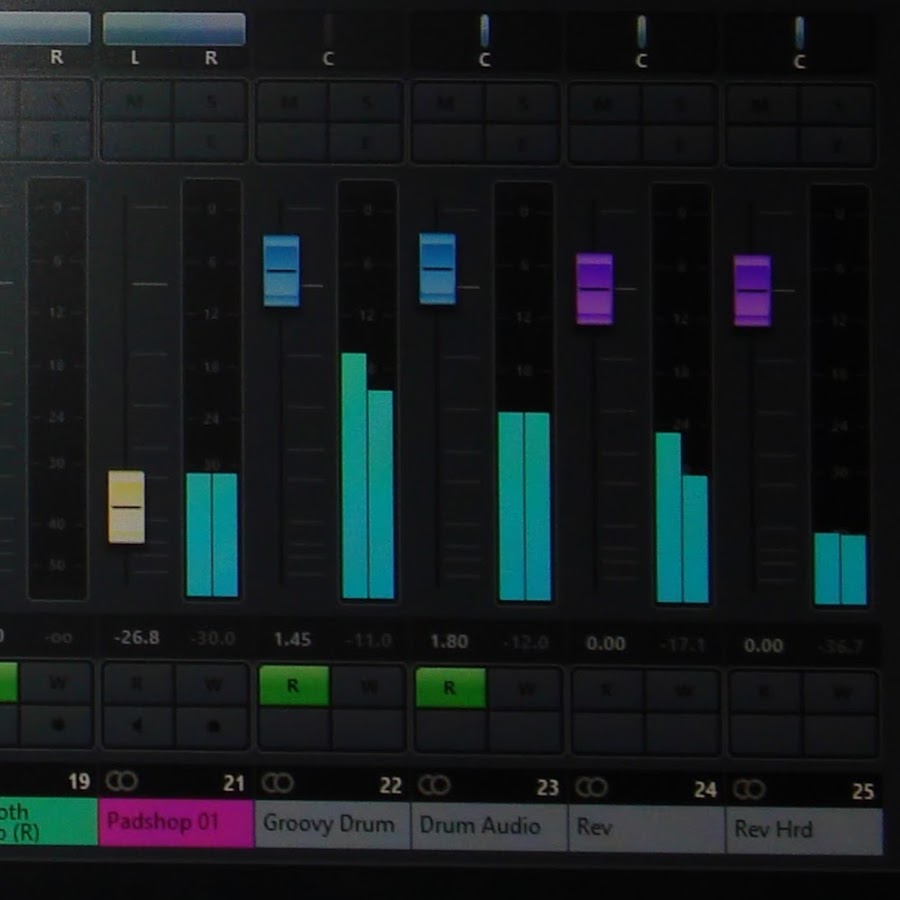Open Edit Channel Settings for Padshop 01

coord(211,140)
